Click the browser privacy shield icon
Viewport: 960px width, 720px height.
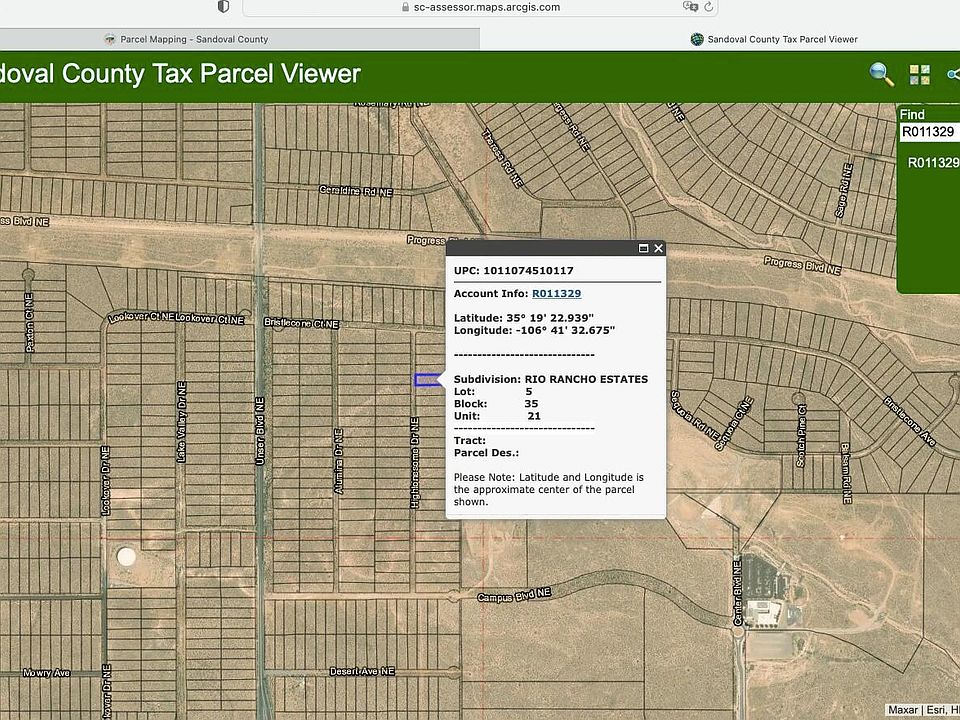pos(223,7)
